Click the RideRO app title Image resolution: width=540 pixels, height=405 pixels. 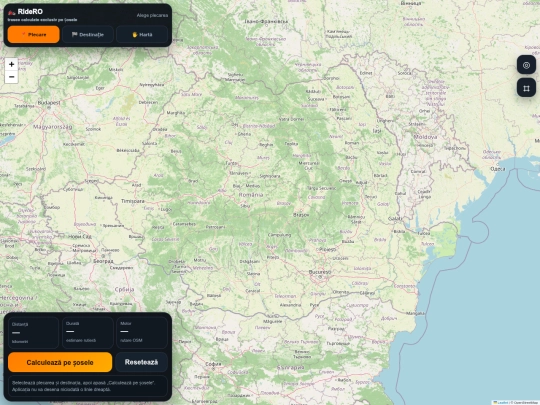[30, 12]
